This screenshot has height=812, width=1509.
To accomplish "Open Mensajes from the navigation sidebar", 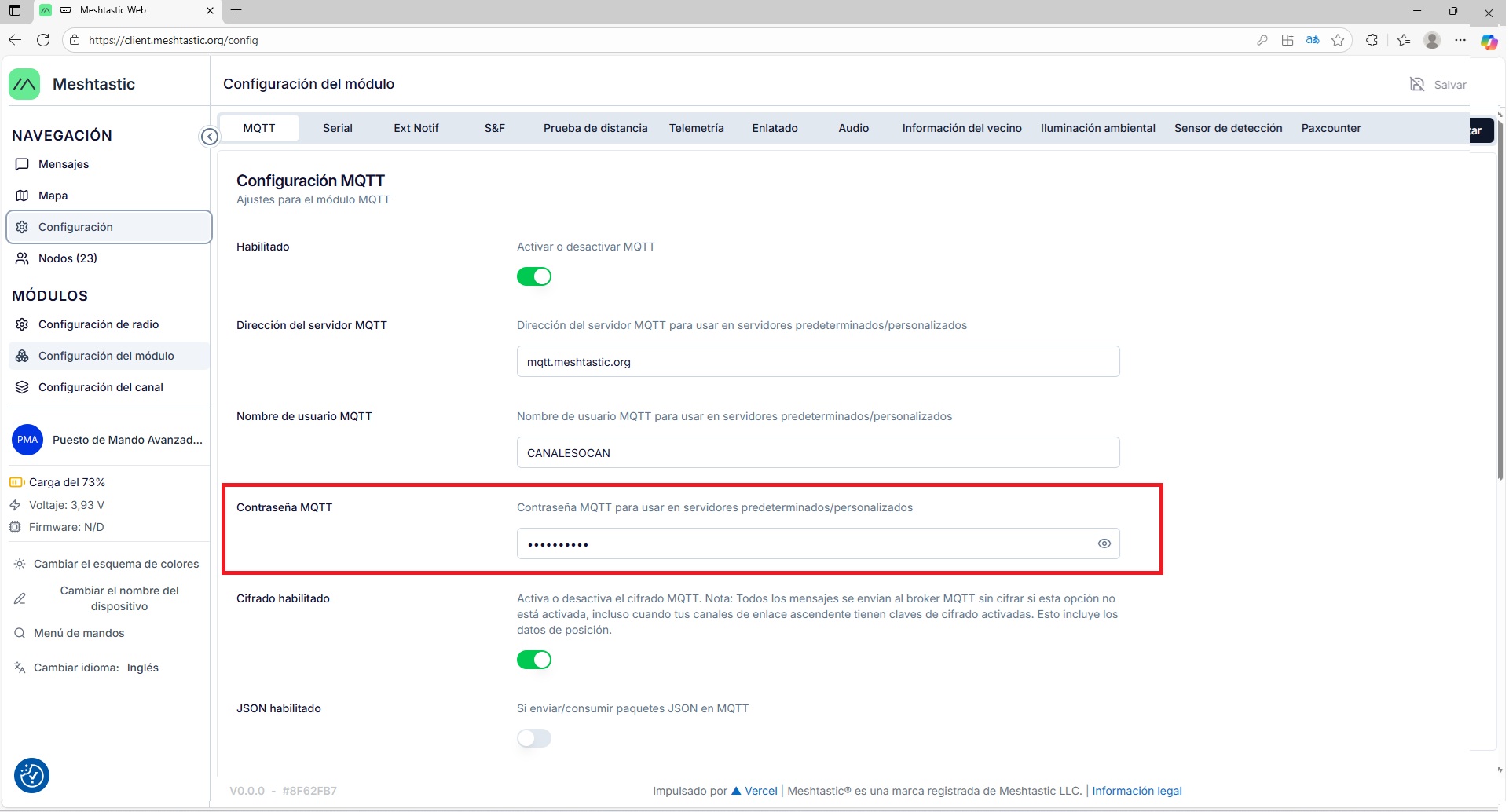I will (64, 164).
